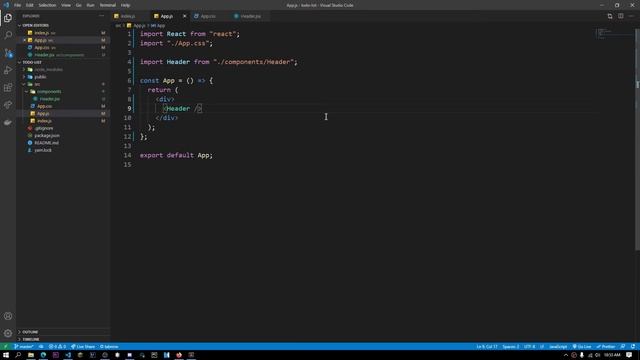Open the Extensions view

pos(8,87)
